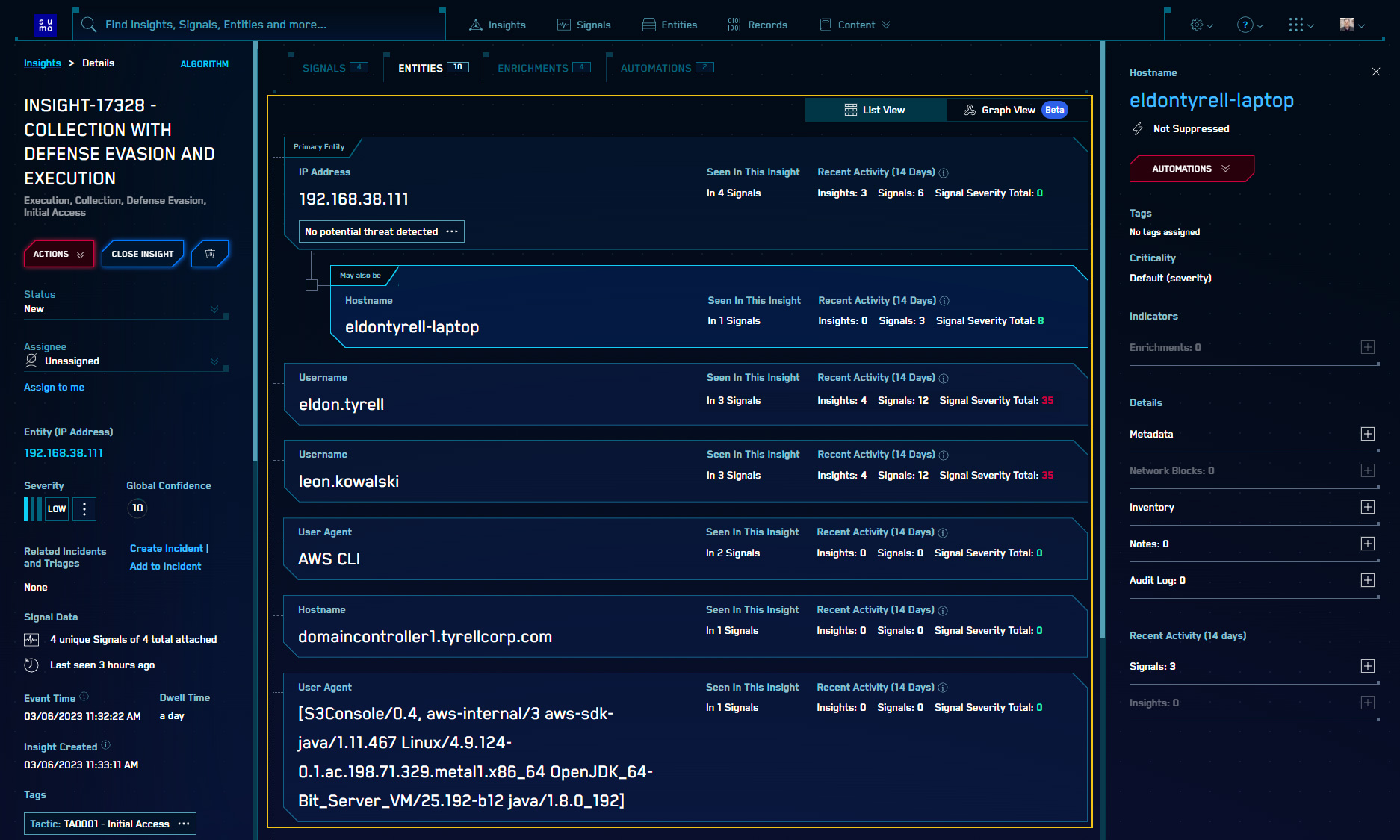Click the Assign to me link
1400x840 pixels.
point(54,387)
